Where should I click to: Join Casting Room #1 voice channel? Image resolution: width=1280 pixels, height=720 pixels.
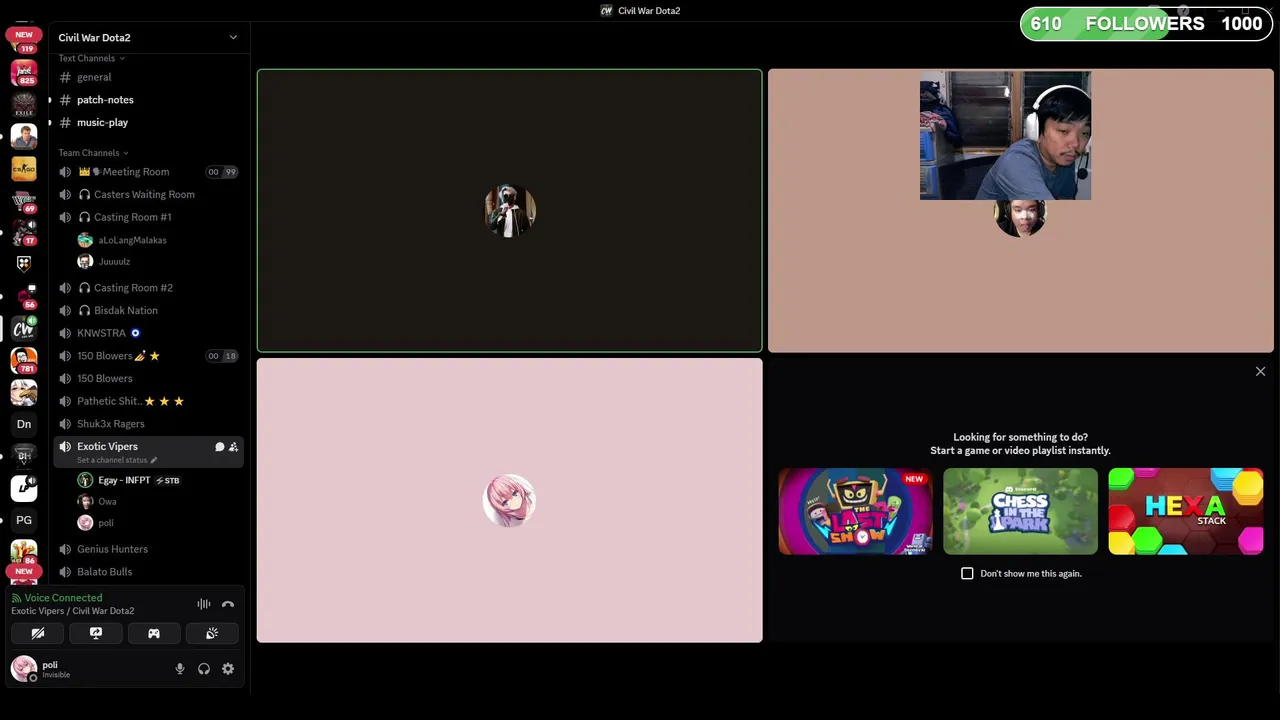(148, 217)
